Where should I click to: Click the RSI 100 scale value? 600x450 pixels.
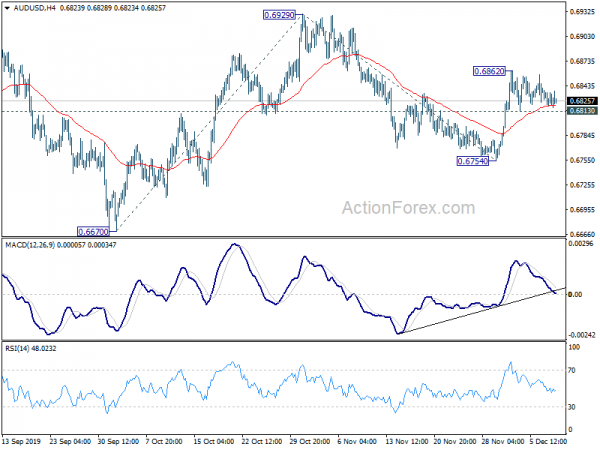click(574, 347)
